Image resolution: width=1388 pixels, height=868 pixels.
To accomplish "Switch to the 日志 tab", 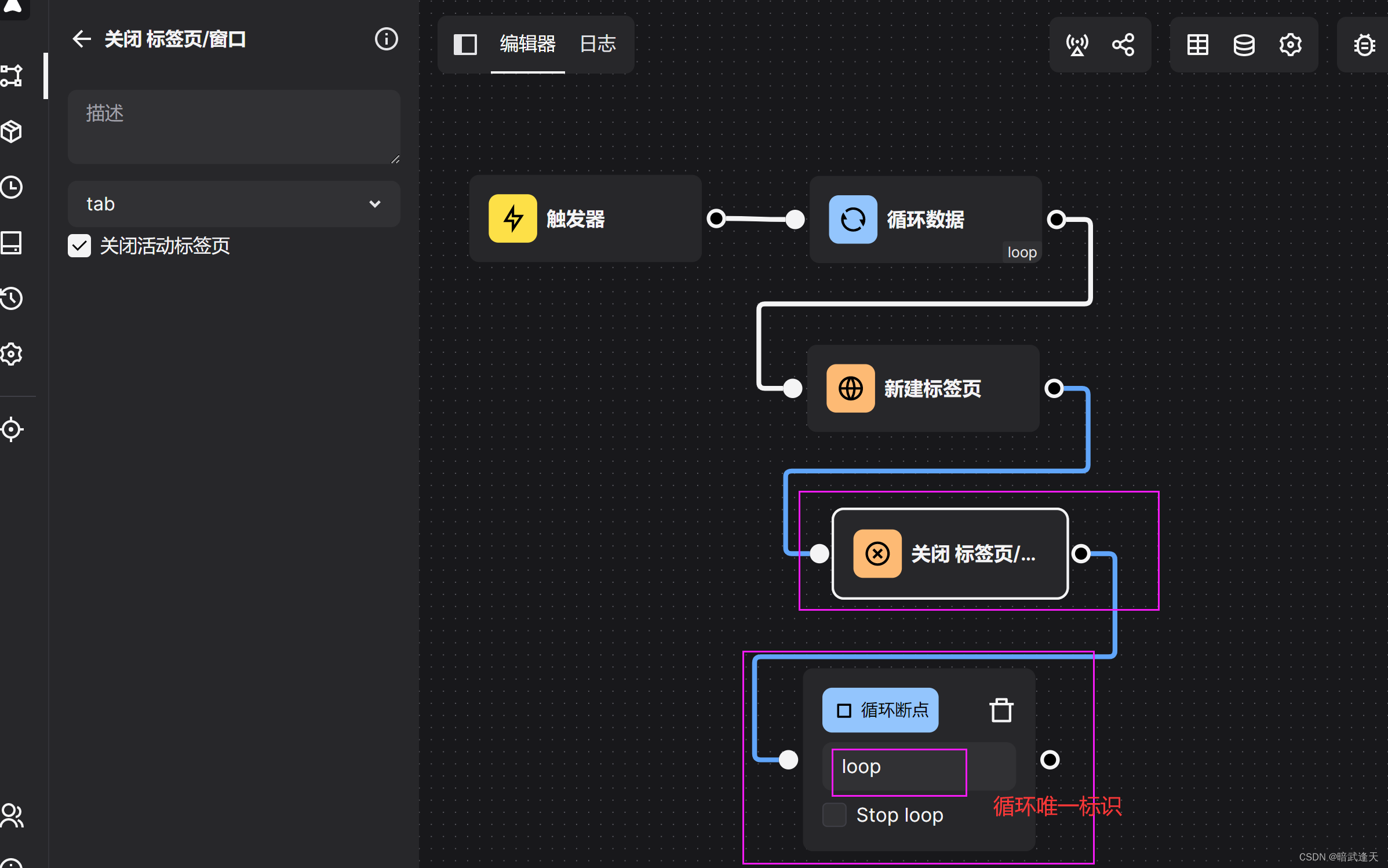I will 598,44.
